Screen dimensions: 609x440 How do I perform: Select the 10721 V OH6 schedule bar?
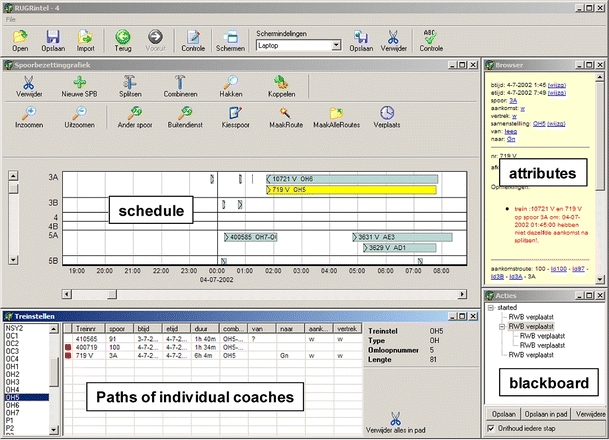(352, 179)
